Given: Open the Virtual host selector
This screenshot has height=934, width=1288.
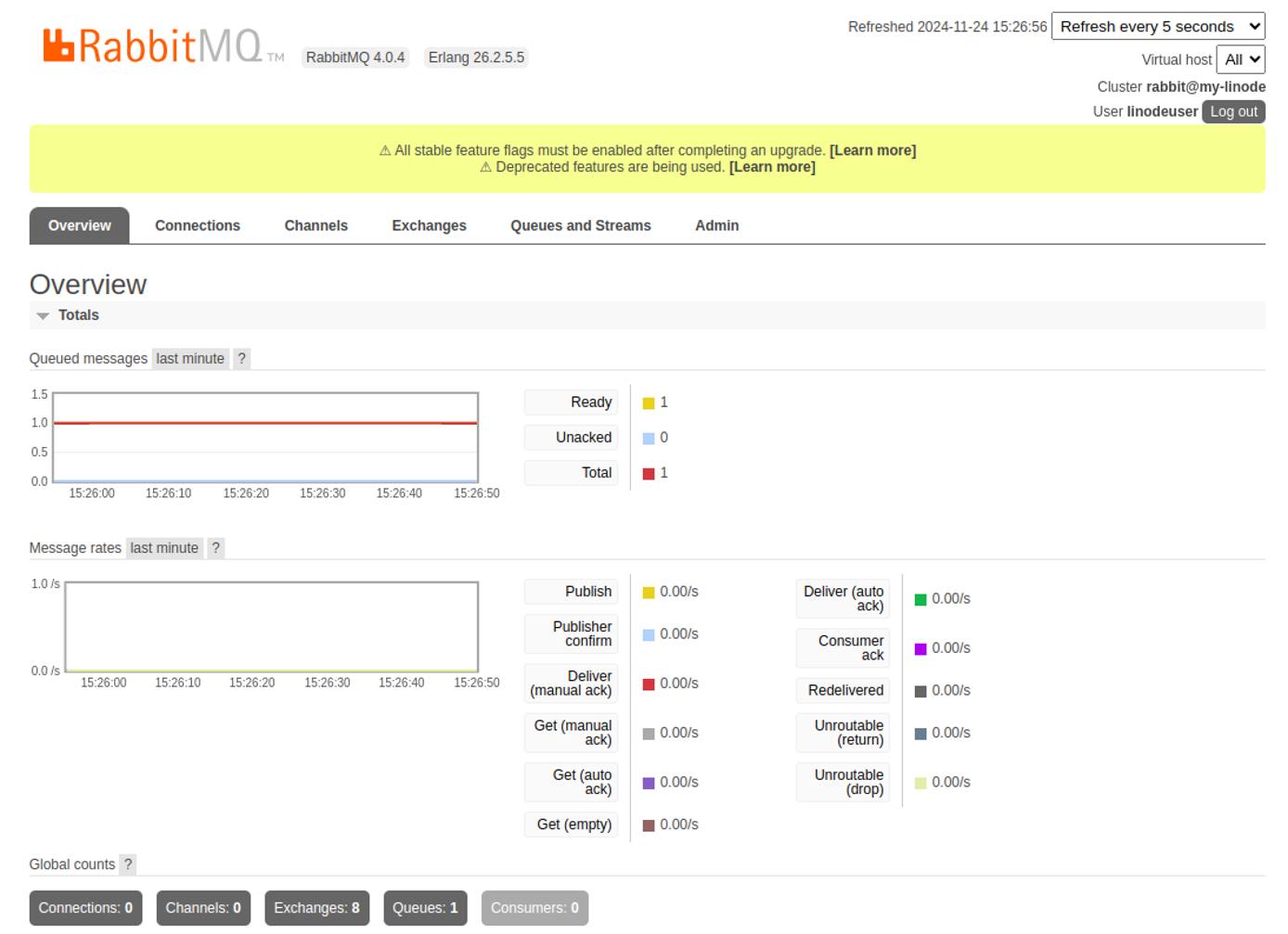Looking at the screenshot, I should [1241, 58].
